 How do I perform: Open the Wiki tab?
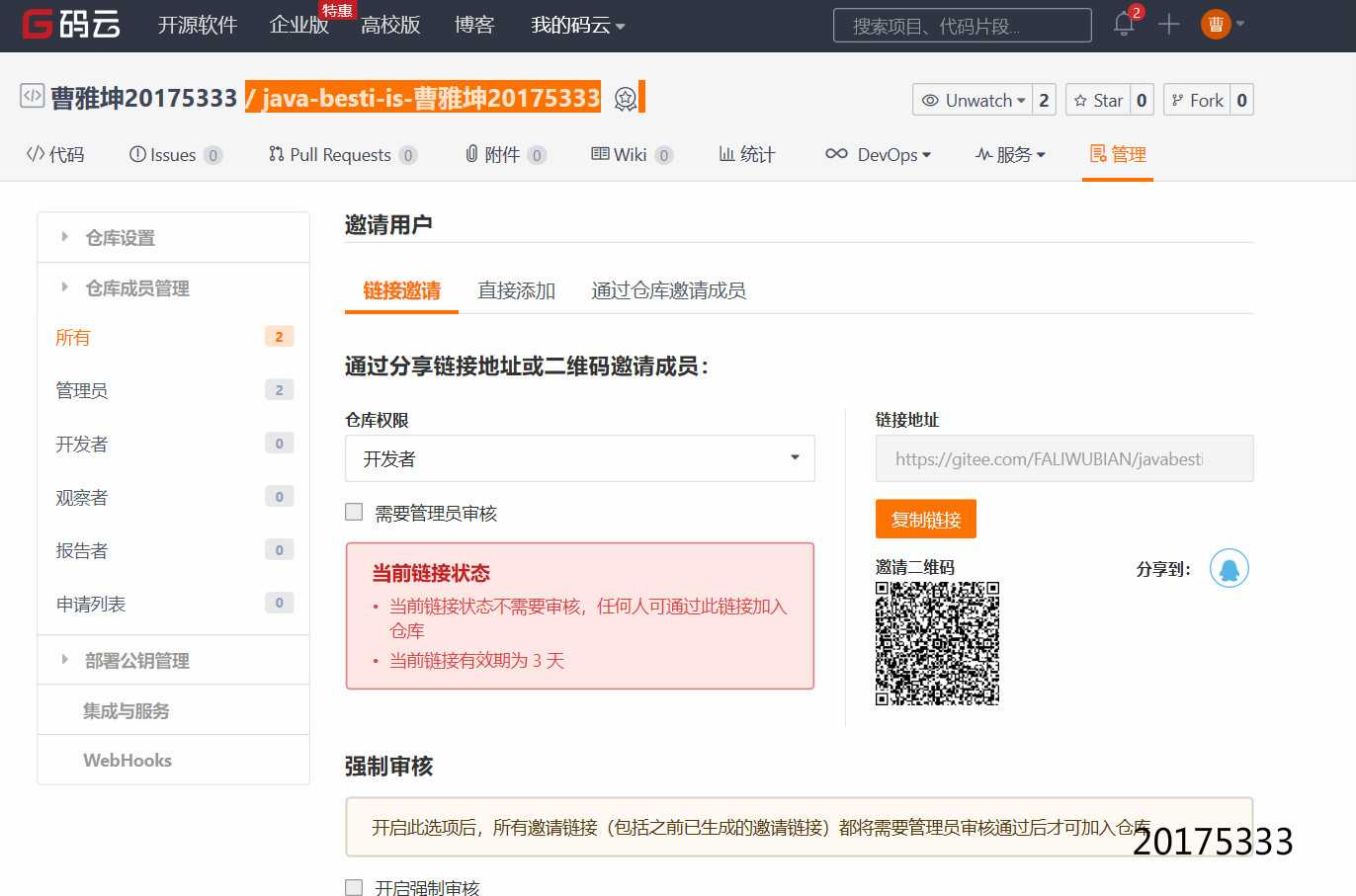[632, 154]
